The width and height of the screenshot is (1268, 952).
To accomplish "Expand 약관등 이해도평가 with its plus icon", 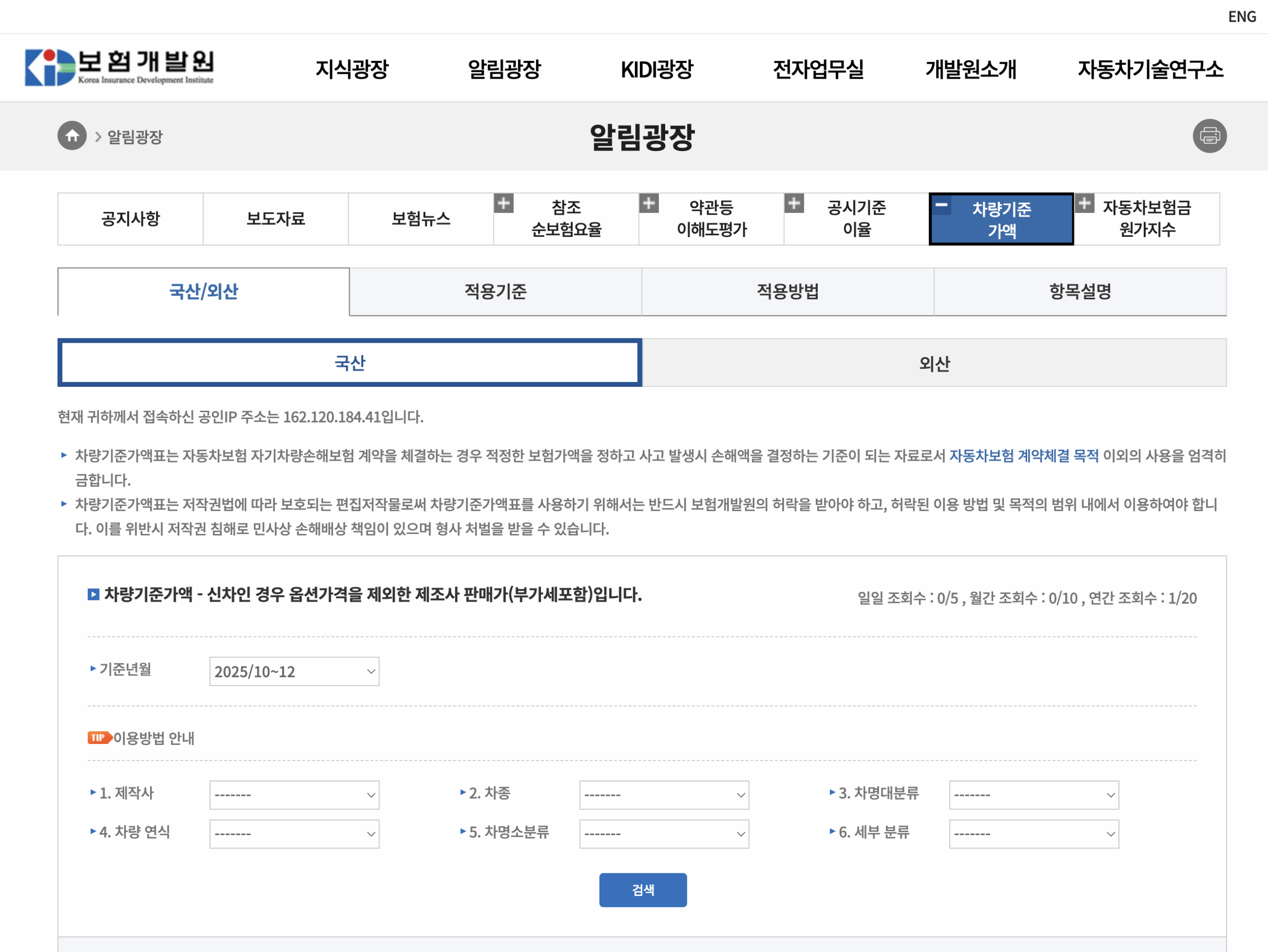I will tap(649, 204).
